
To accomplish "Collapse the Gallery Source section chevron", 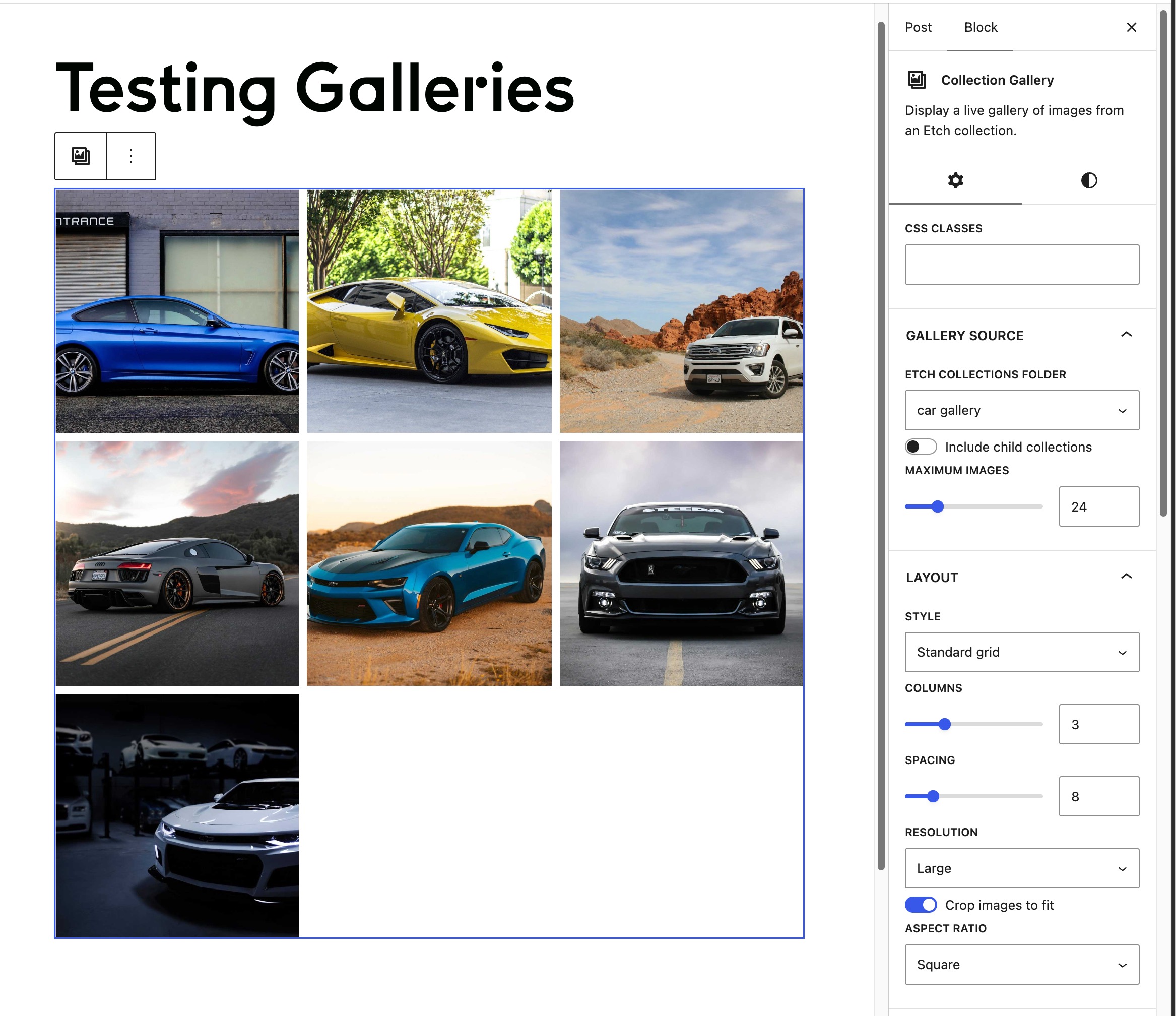I will click(1126, 334).
